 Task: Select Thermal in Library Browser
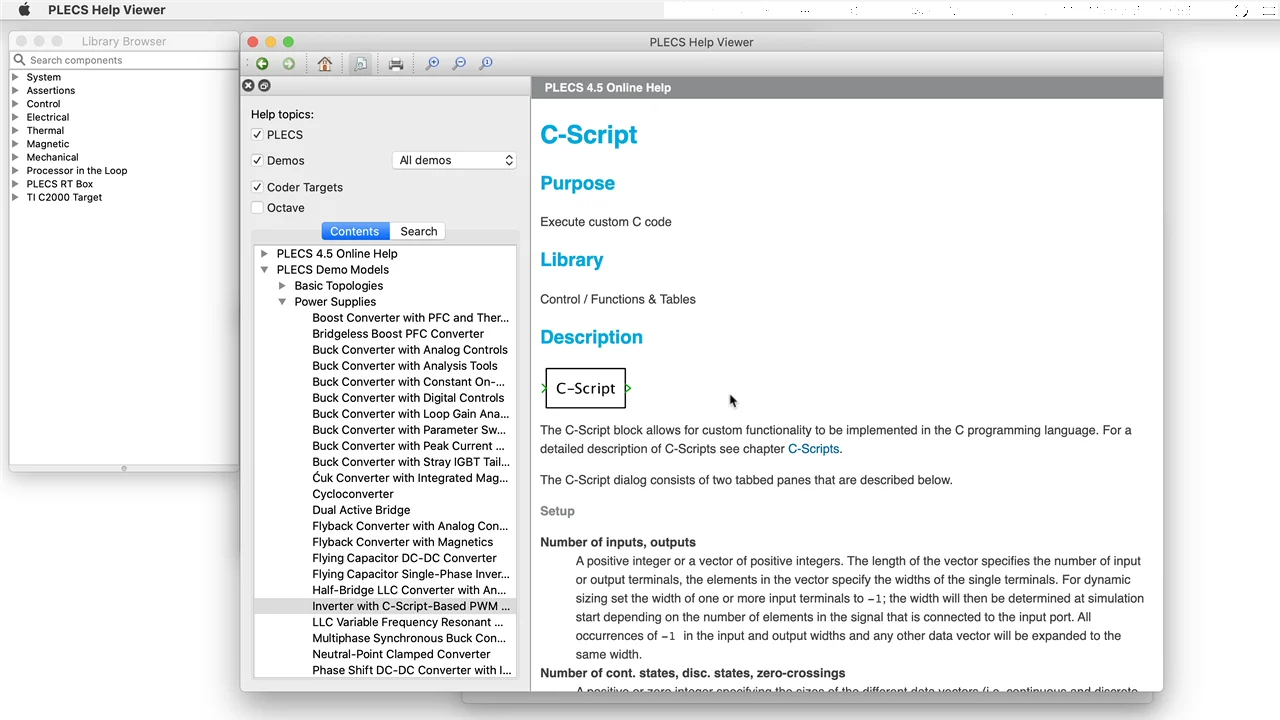click(x=45, y=130)
